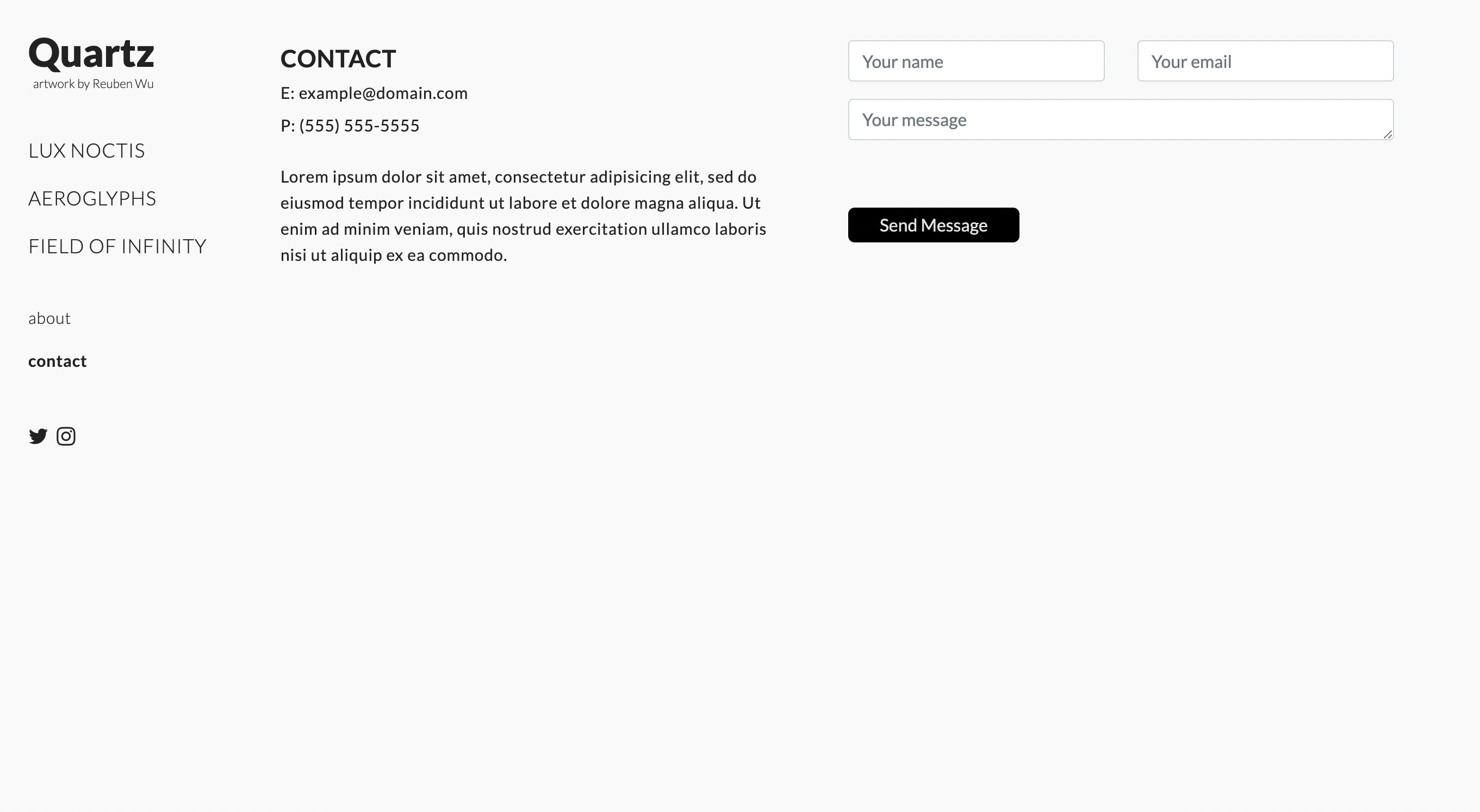
Task: Click the (555) 555-5555 phone number
Action: coord(359,125)
